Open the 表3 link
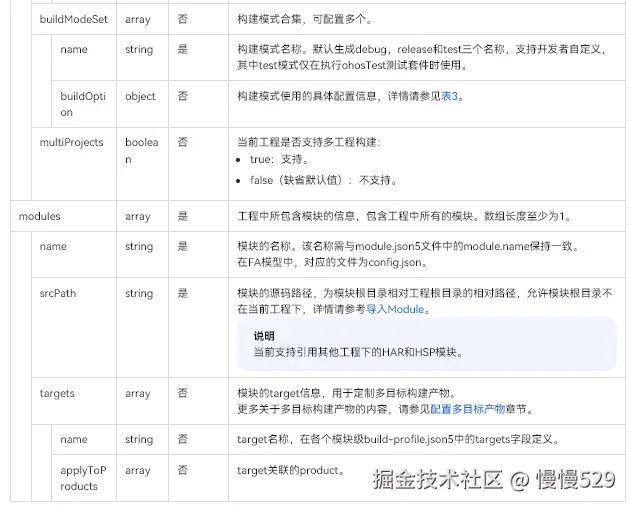631x507 pixels. [x=449, y=97]
